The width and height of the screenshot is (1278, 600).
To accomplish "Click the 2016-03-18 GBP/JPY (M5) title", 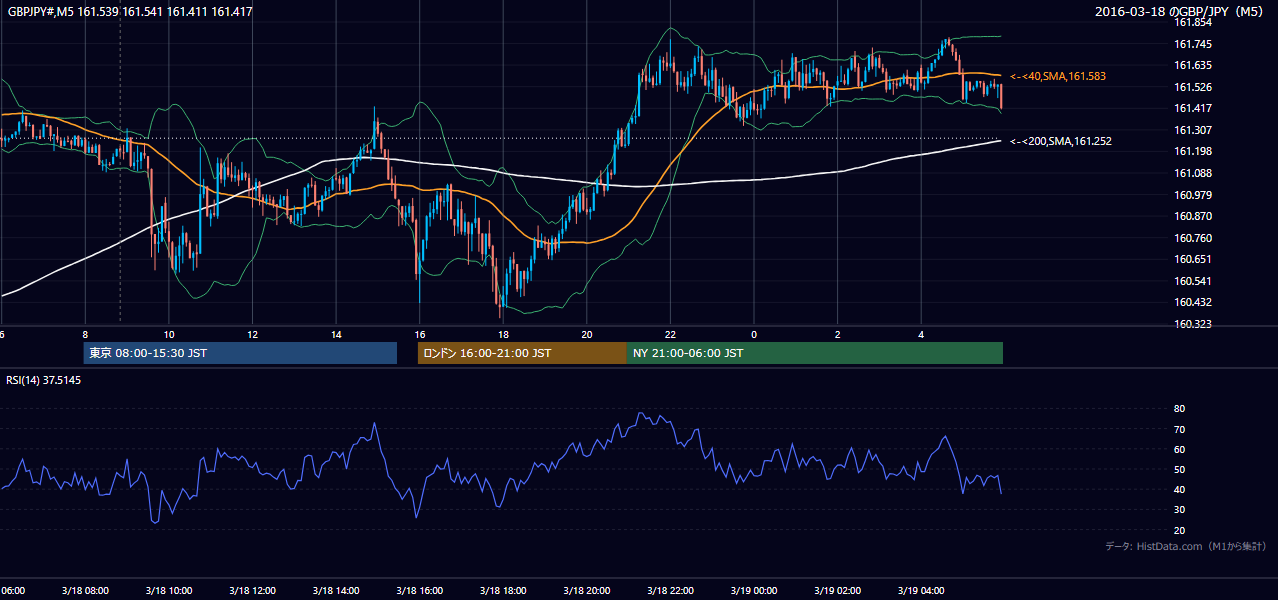I will tap(1179, 12).
